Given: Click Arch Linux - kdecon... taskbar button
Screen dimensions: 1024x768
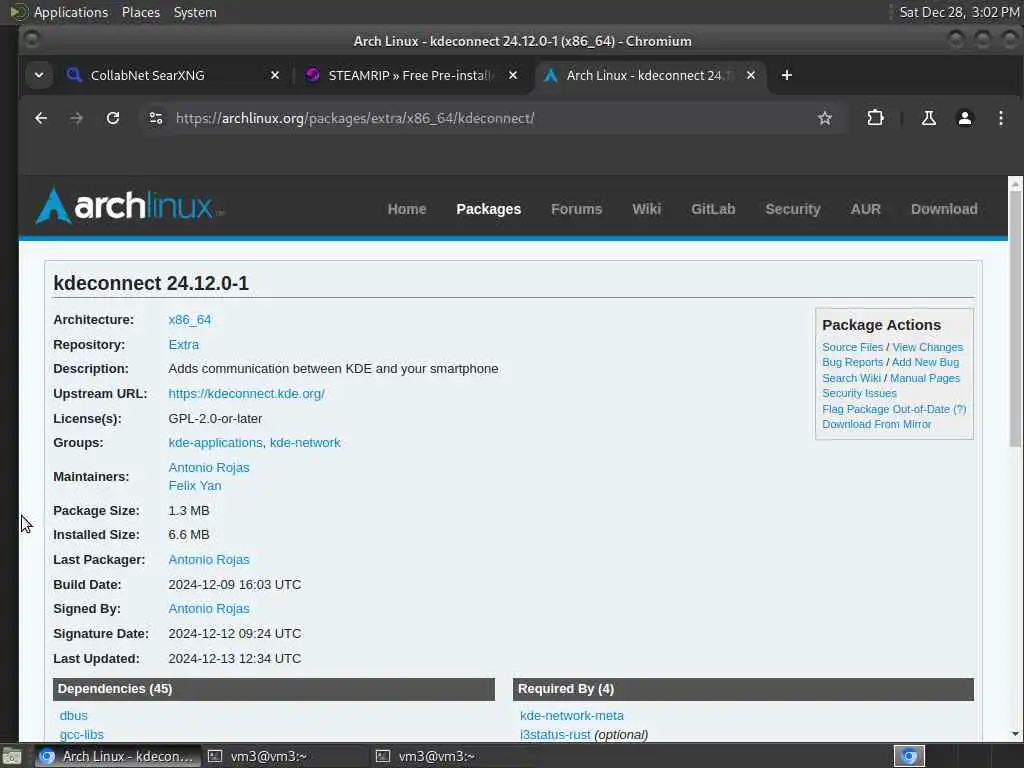Looking at the screenshot, I should 118,756.
